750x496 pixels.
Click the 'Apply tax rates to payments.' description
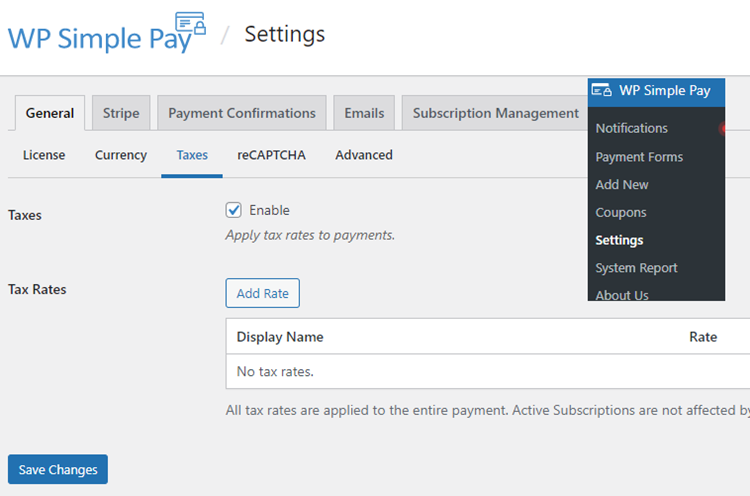(x=310, y=235)
